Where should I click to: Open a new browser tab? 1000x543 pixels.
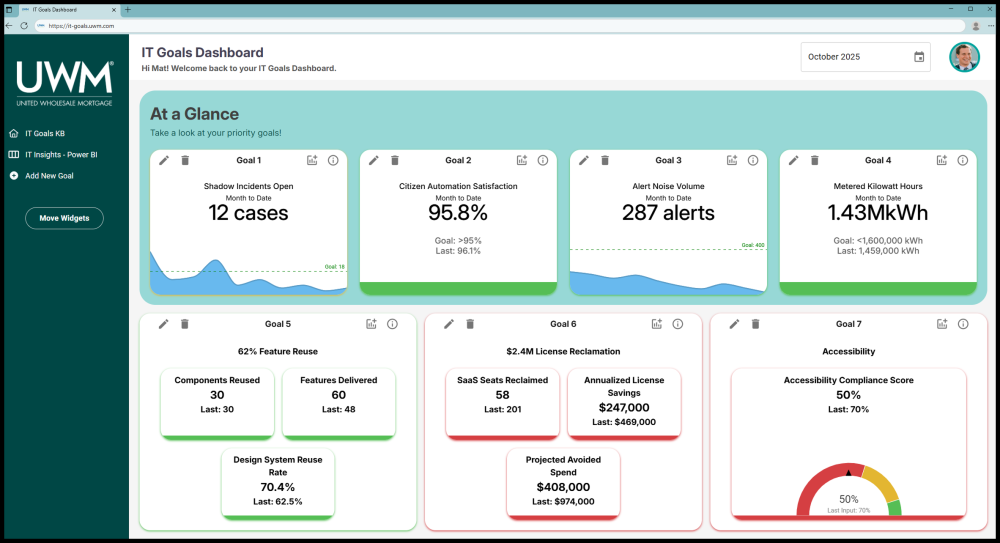pyautogui.click(x=128, y=10)
